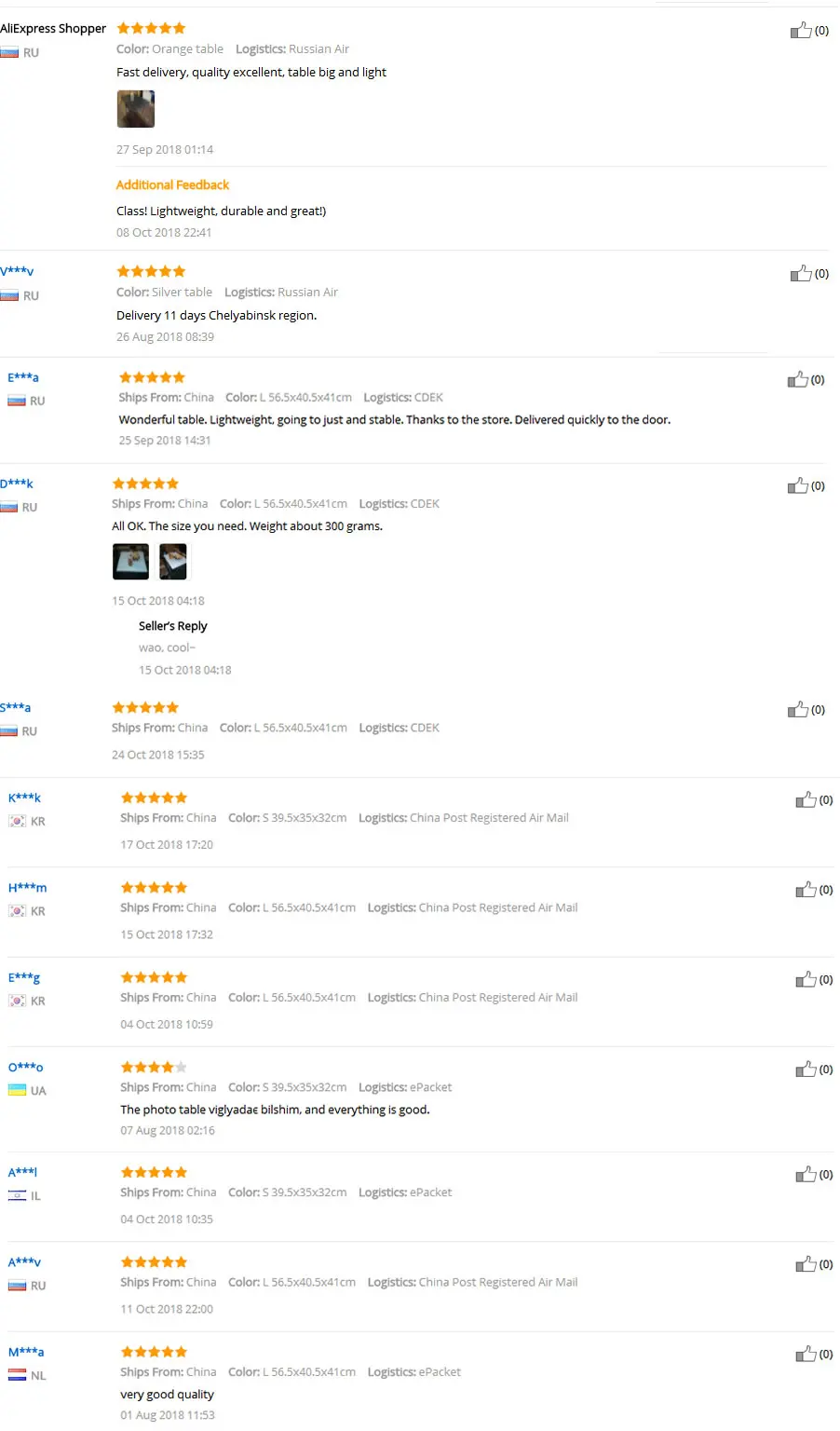This screenshot has height=1431, width=840.
Task: Open second photo in D***k's review
Action: pos(173,562)
